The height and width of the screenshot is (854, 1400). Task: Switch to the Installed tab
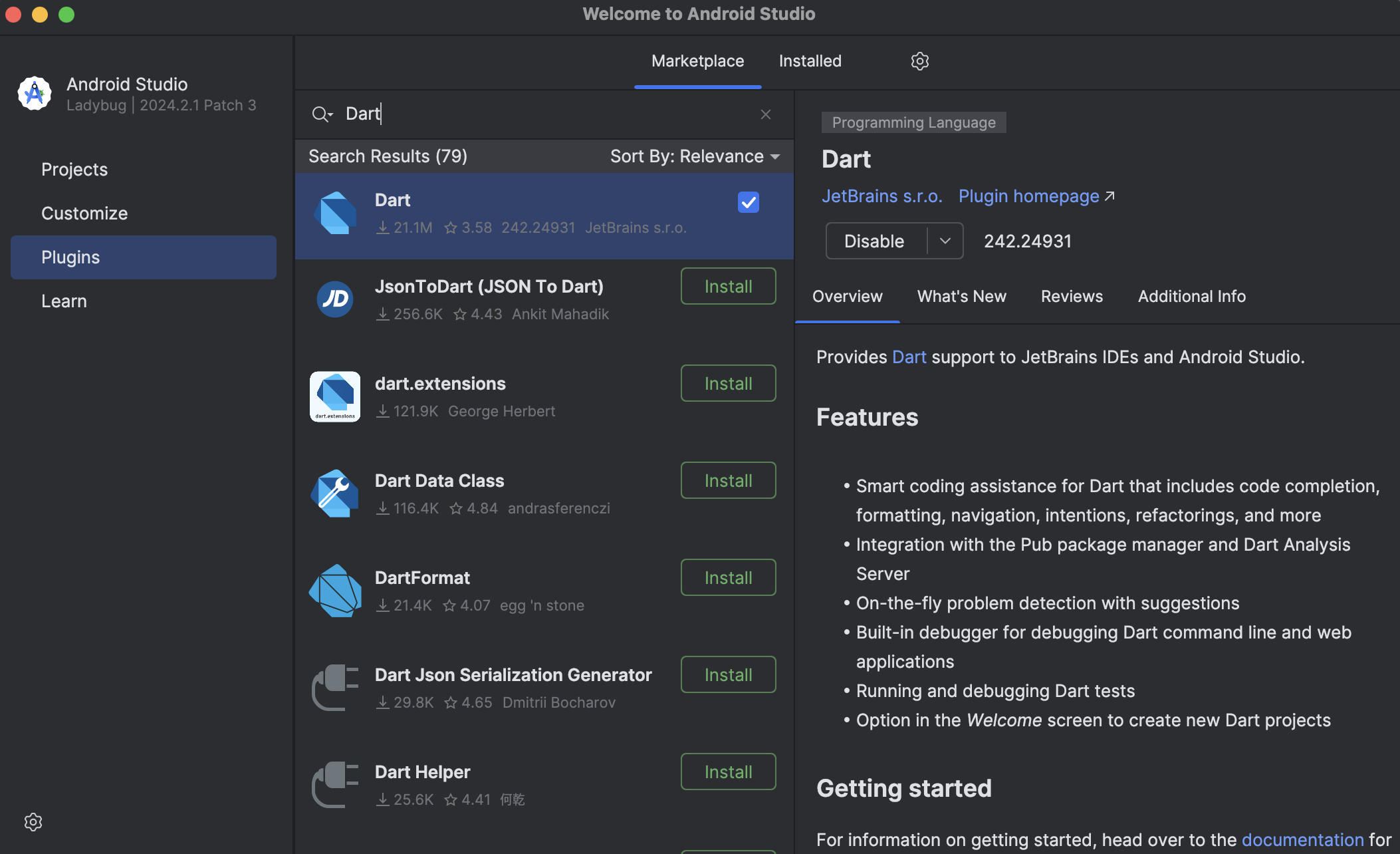(x=810, y=61)
